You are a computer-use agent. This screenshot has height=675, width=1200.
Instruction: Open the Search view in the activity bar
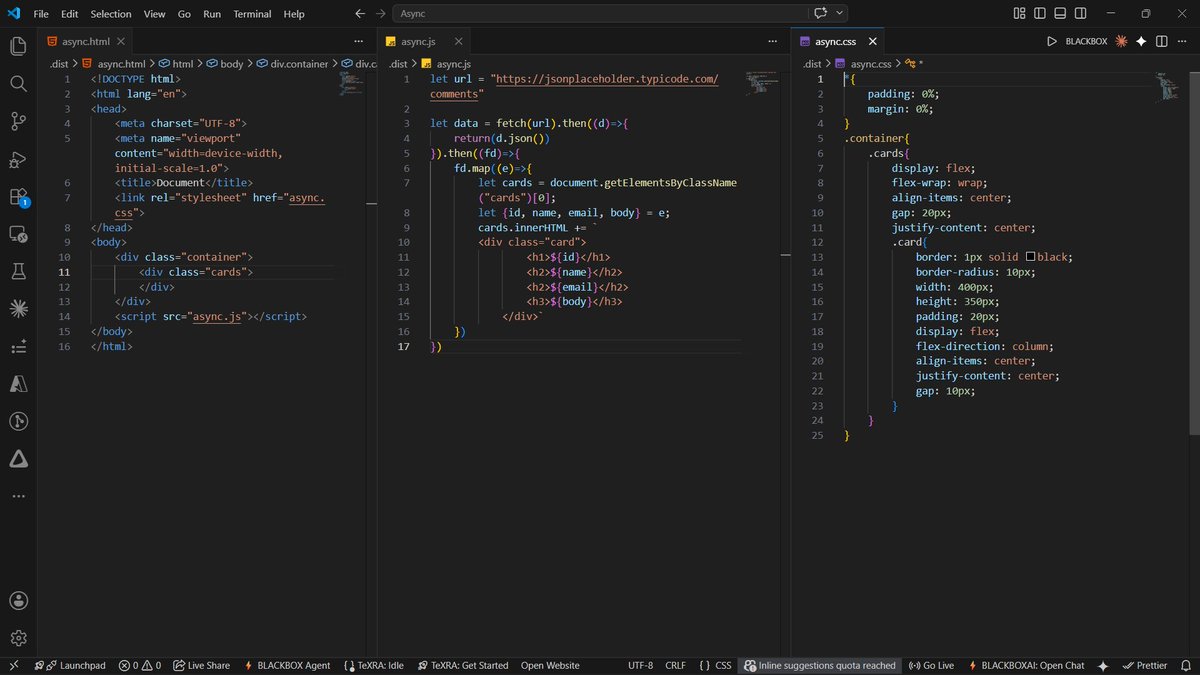[18, 84]
